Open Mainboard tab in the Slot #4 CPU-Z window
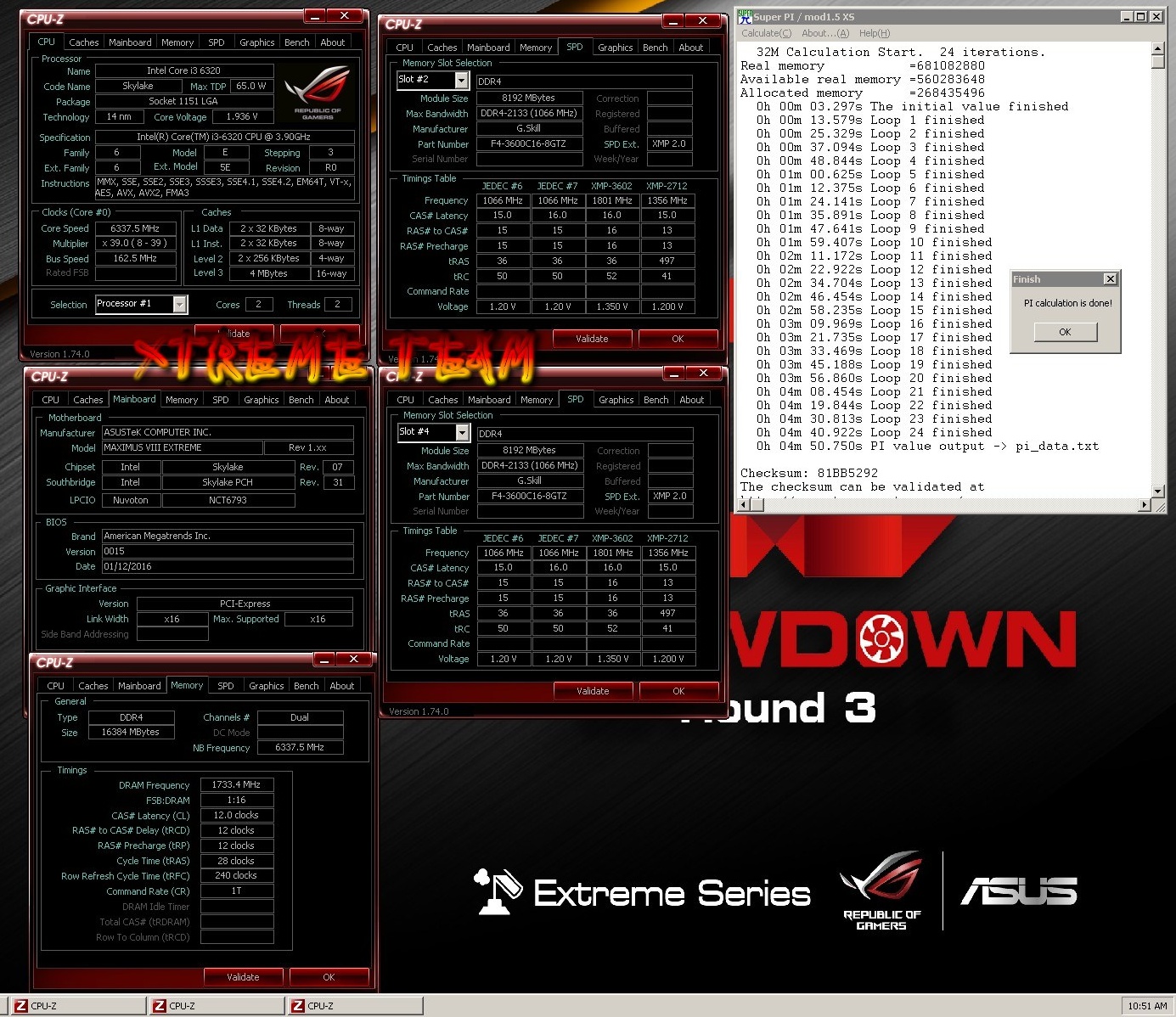Screen dimensions: 1176x1017 (x=489, y=400)
